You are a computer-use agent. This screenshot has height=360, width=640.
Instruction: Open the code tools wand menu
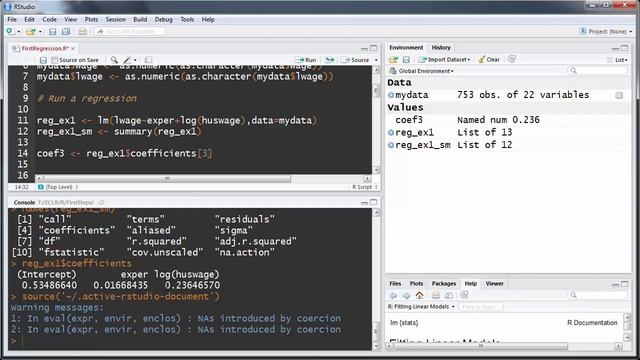(x=130, y=60)
